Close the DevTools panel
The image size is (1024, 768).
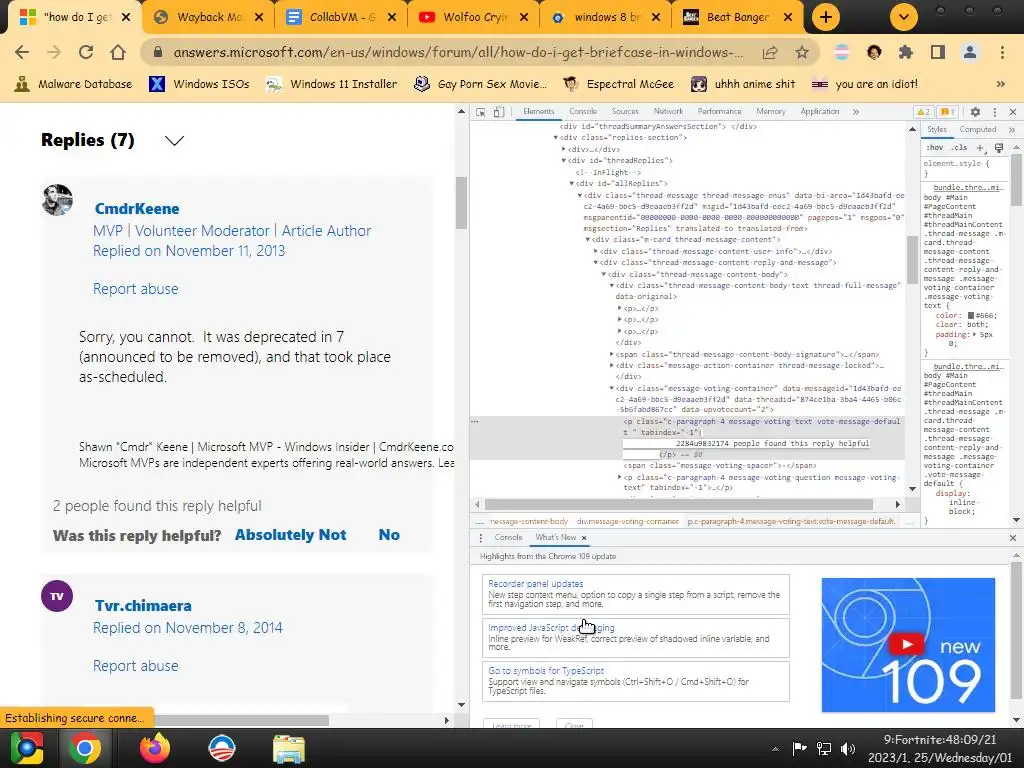point(1013,112)
